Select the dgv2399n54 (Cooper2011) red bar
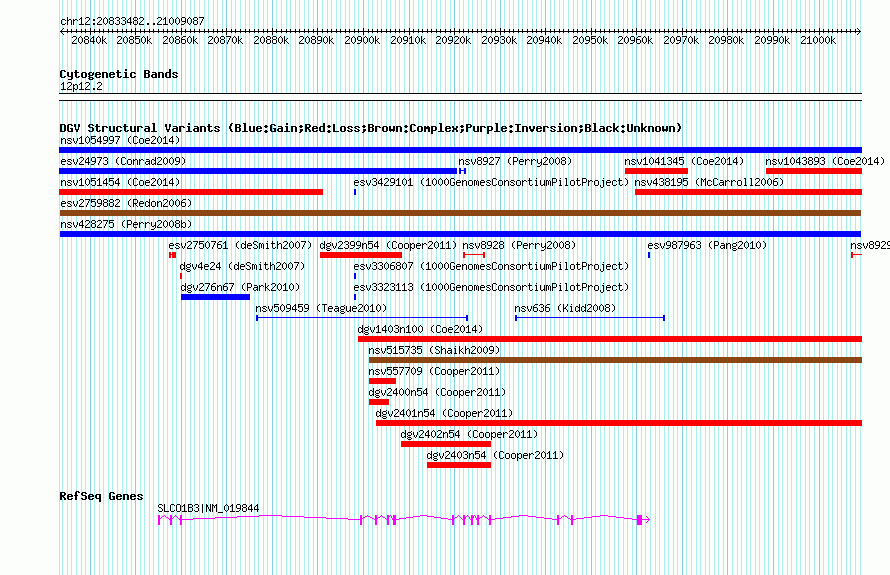The image size is (890, 575). [x=361, y=255]
